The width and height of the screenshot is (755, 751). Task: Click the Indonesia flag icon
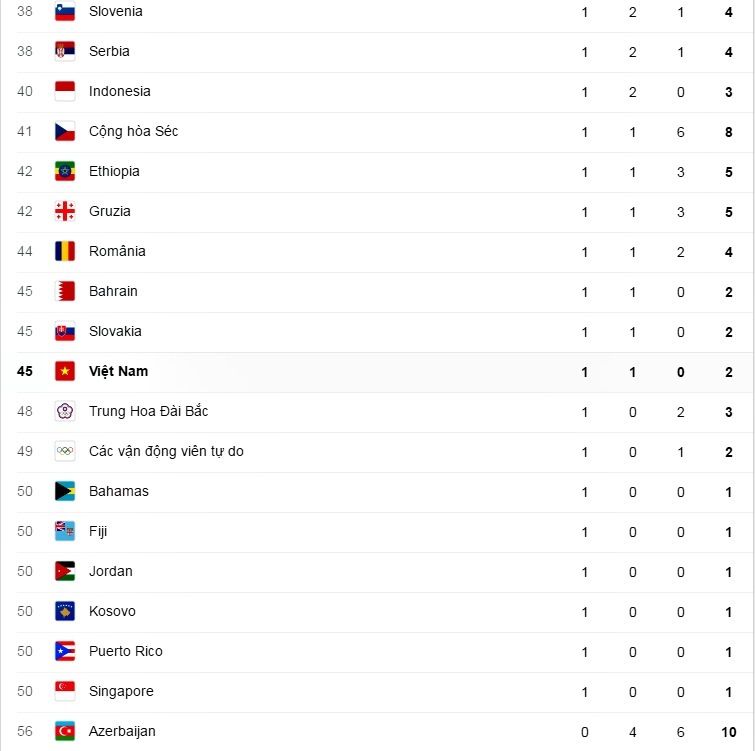pyautogui.click(x=65, y=92)
